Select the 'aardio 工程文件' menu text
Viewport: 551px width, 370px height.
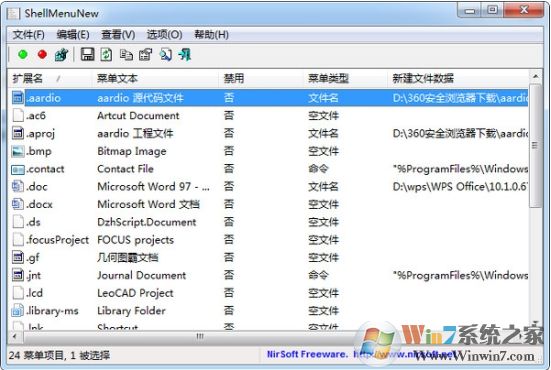[135, 134]
